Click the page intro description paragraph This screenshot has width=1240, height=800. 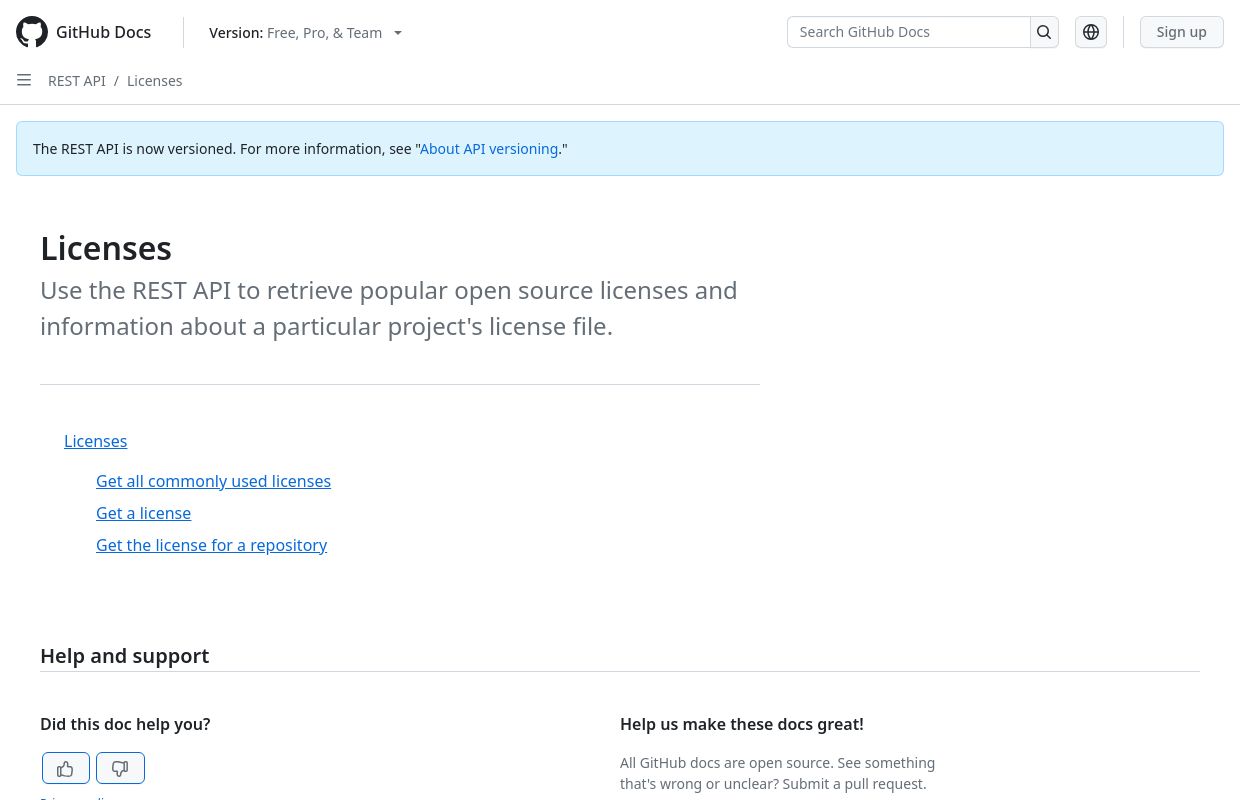click(389, 308)
